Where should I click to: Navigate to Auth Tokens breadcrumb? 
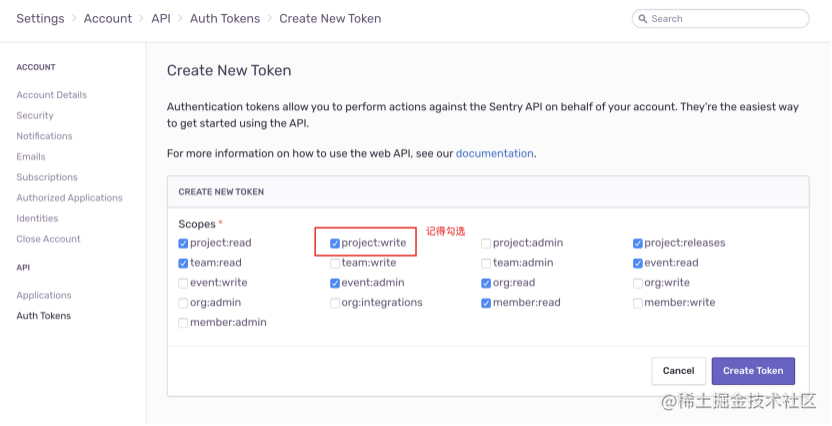225,18
